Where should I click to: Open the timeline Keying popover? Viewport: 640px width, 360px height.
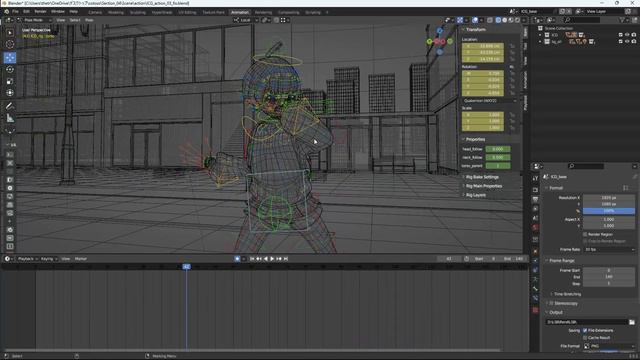48,259
